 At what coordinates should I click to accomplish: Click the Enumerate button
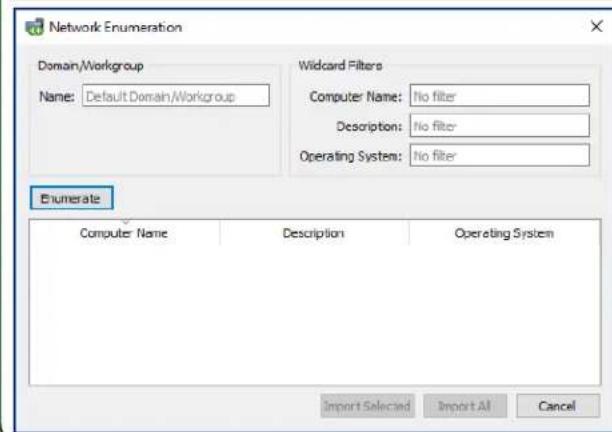click(72, 198)
